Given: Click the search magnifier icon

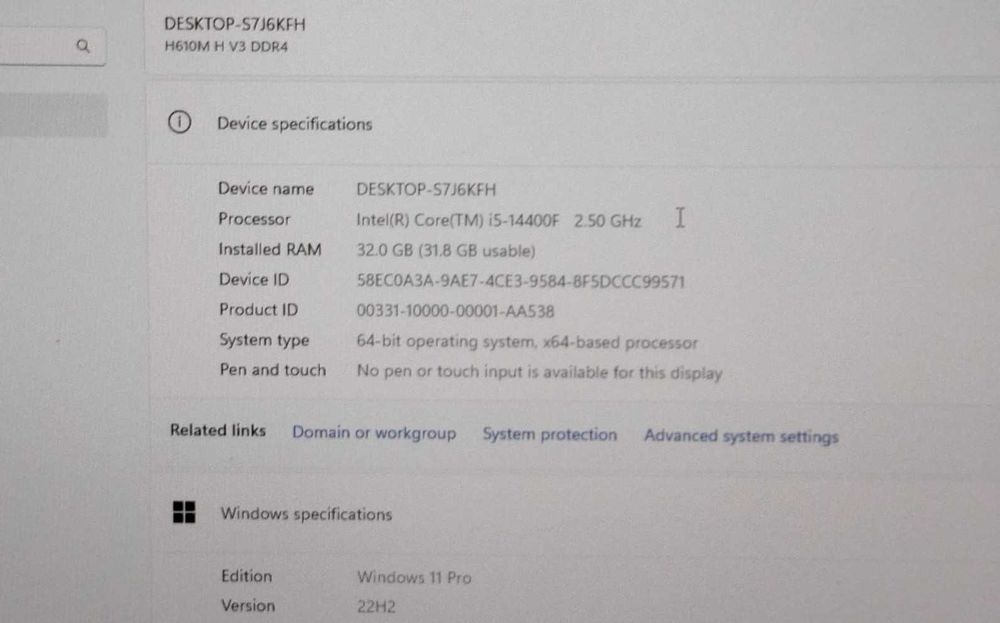Looking at the screenshot, I should [83, 46].
